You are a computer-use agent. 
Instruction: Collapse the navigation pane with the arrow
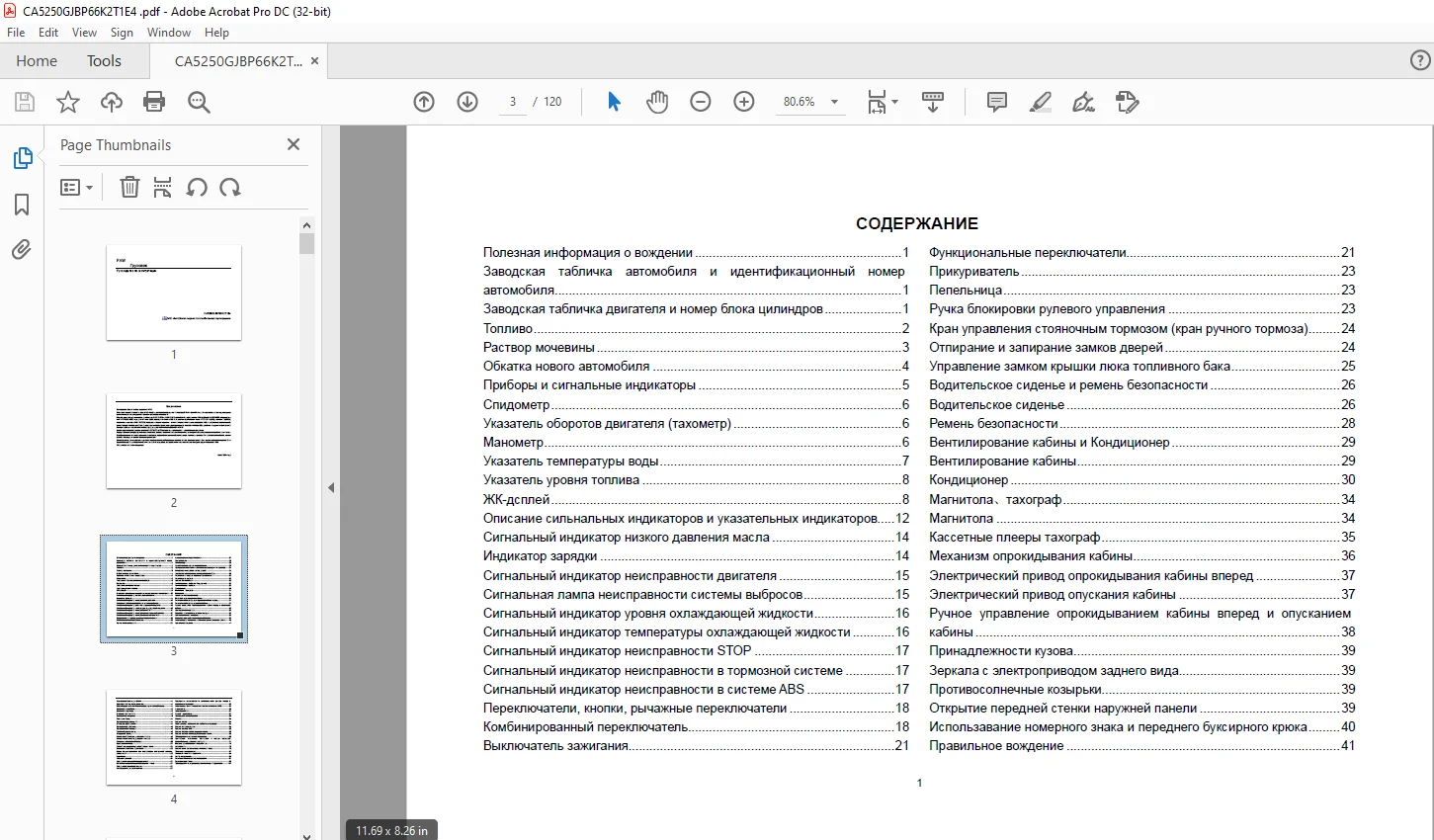click(x=331, y=487)
